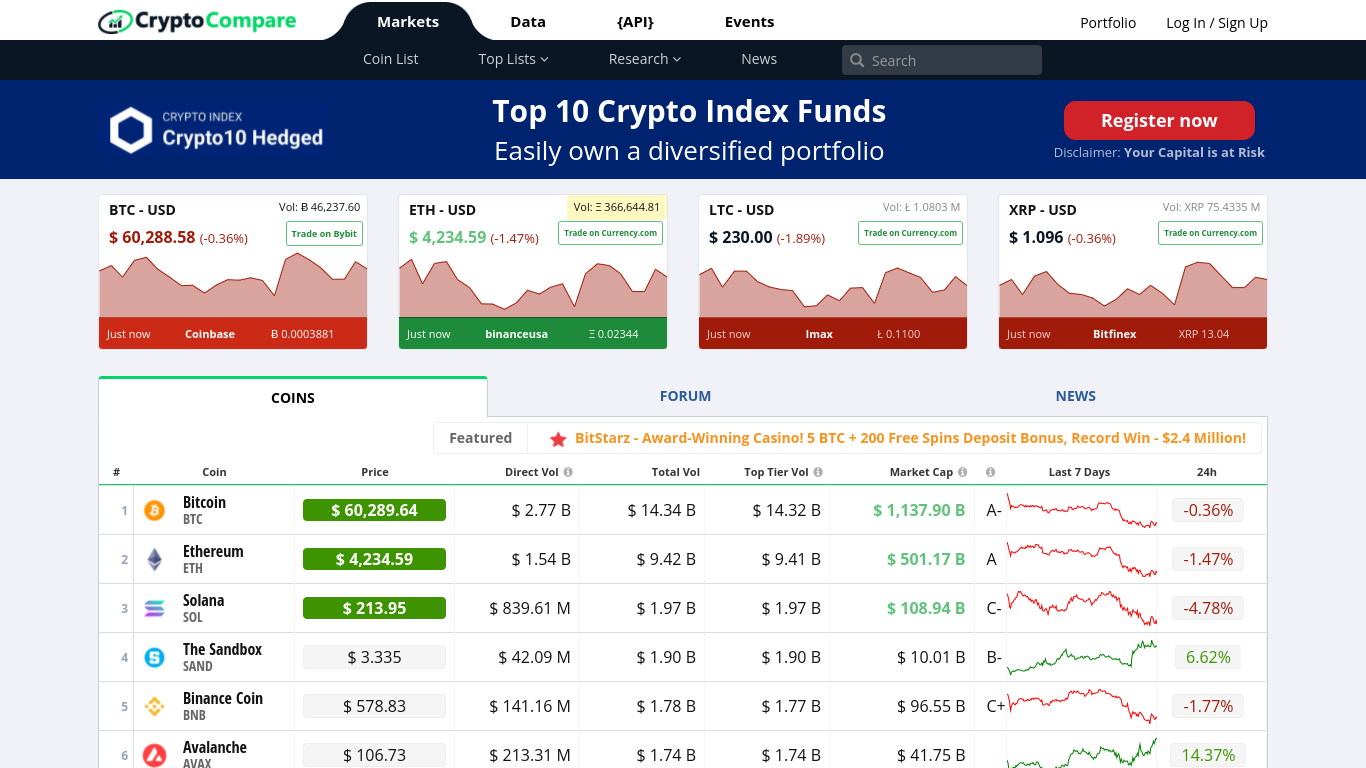
Task: Click the red star Featured icon
Action: [558, 439]
